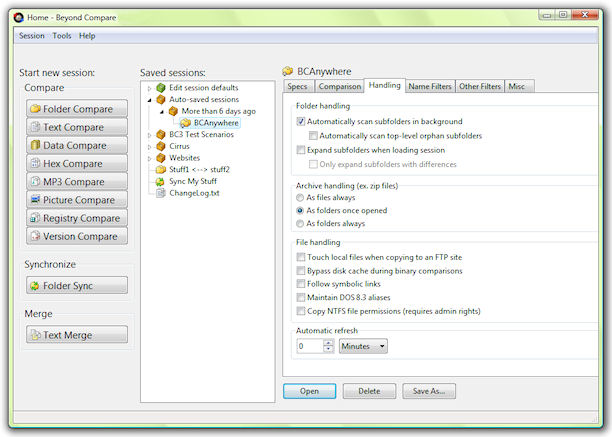Select the "Stuff1 <--> stuff2" session label
The image size is (612, 437).
pyautogui.click(x=199, y=169)
